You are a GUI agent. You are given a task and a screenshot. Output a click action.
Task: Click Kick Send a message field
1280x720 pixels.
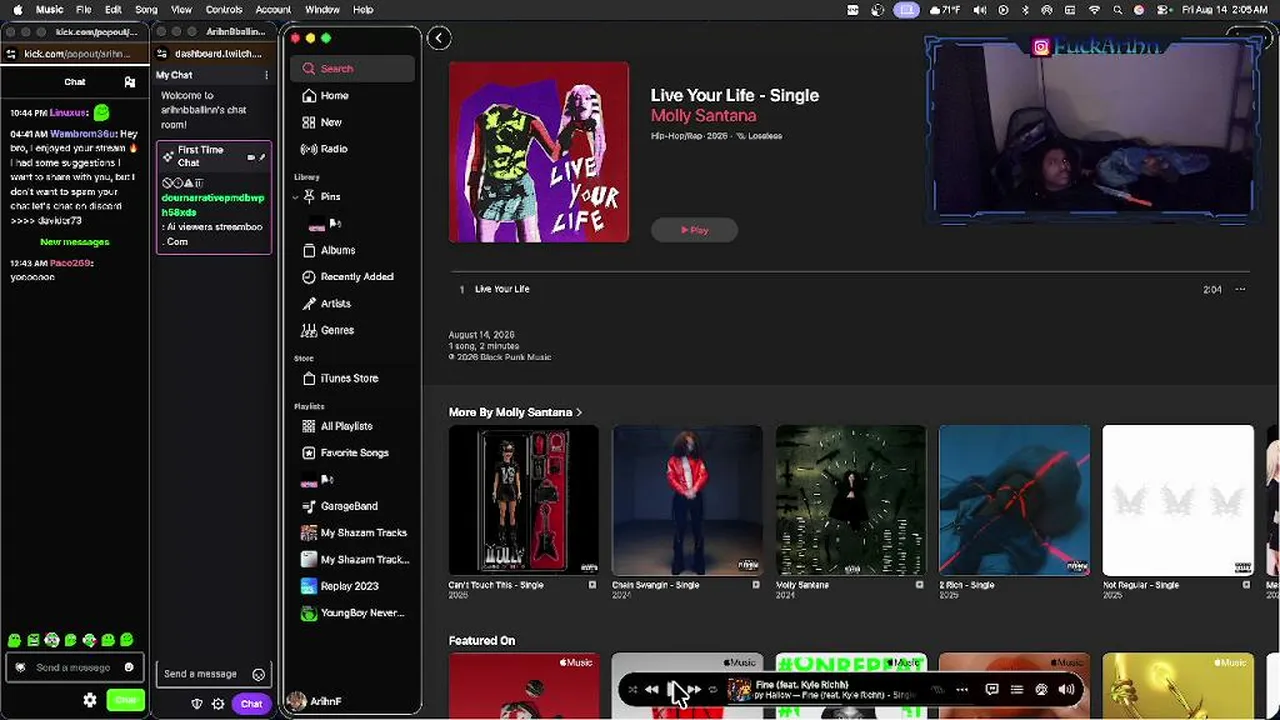point(75,667)
